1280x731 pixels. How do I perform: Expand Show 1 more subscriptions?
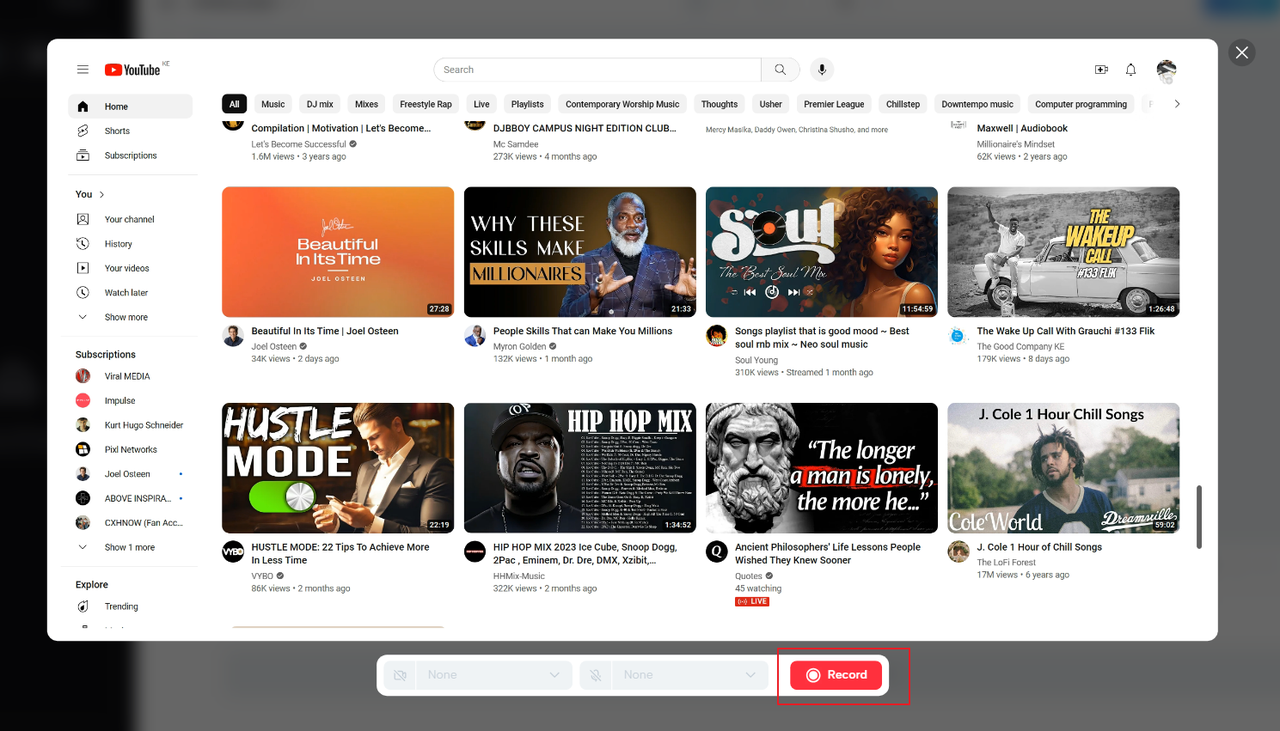point(130,548)
